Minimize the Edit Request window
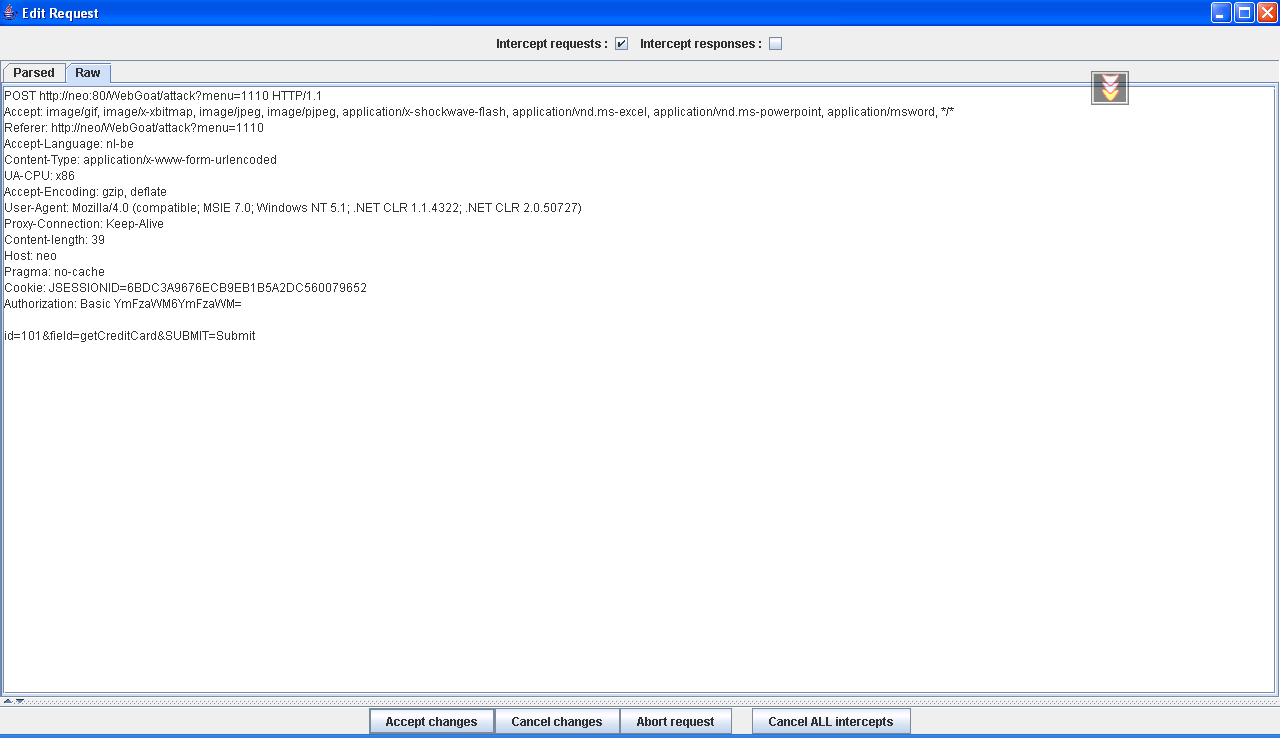The image size is (1280, 738). pyautogui.click(x=1221, y=13)
